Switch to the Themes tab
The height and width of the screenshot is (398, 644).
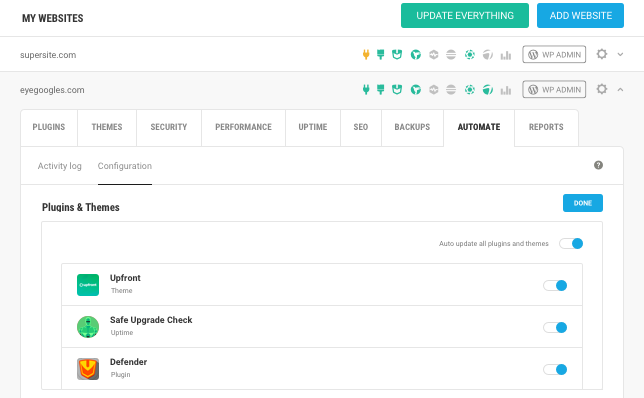pyautogui.click(x=107, y=127)
